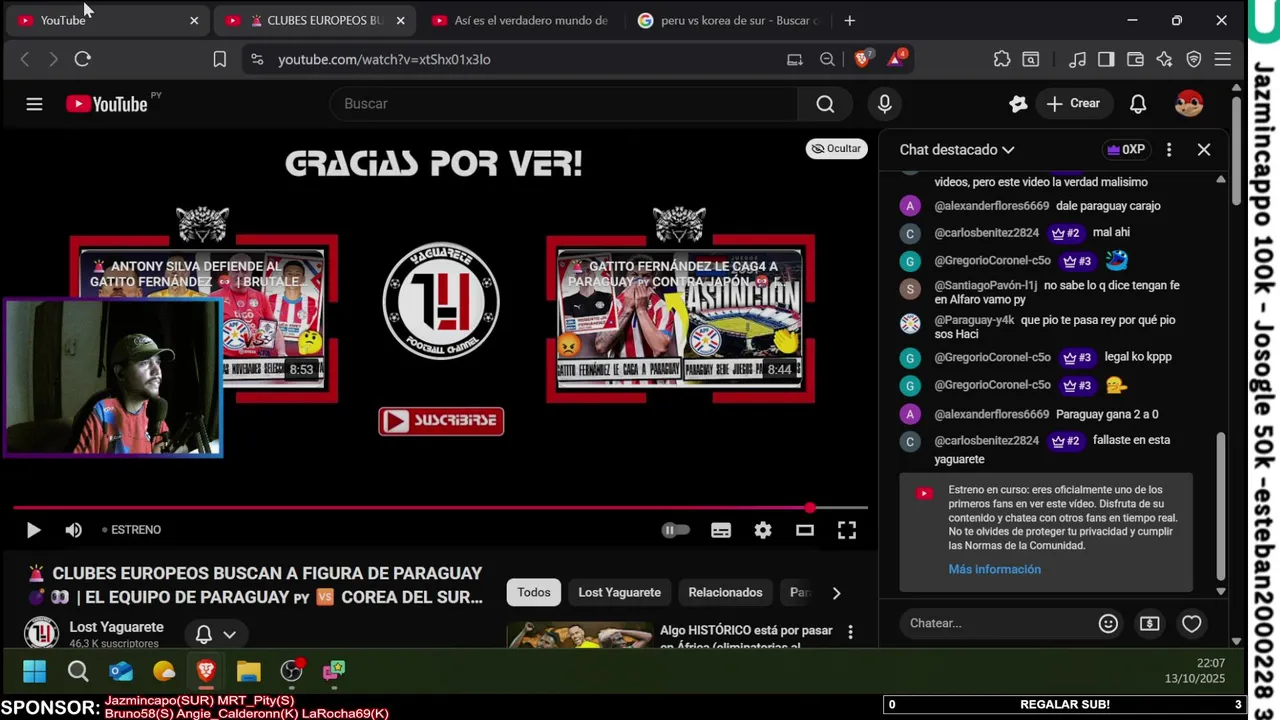
Task: Open the Gatito Fernández contra Japón video
Action: (680, 318)
